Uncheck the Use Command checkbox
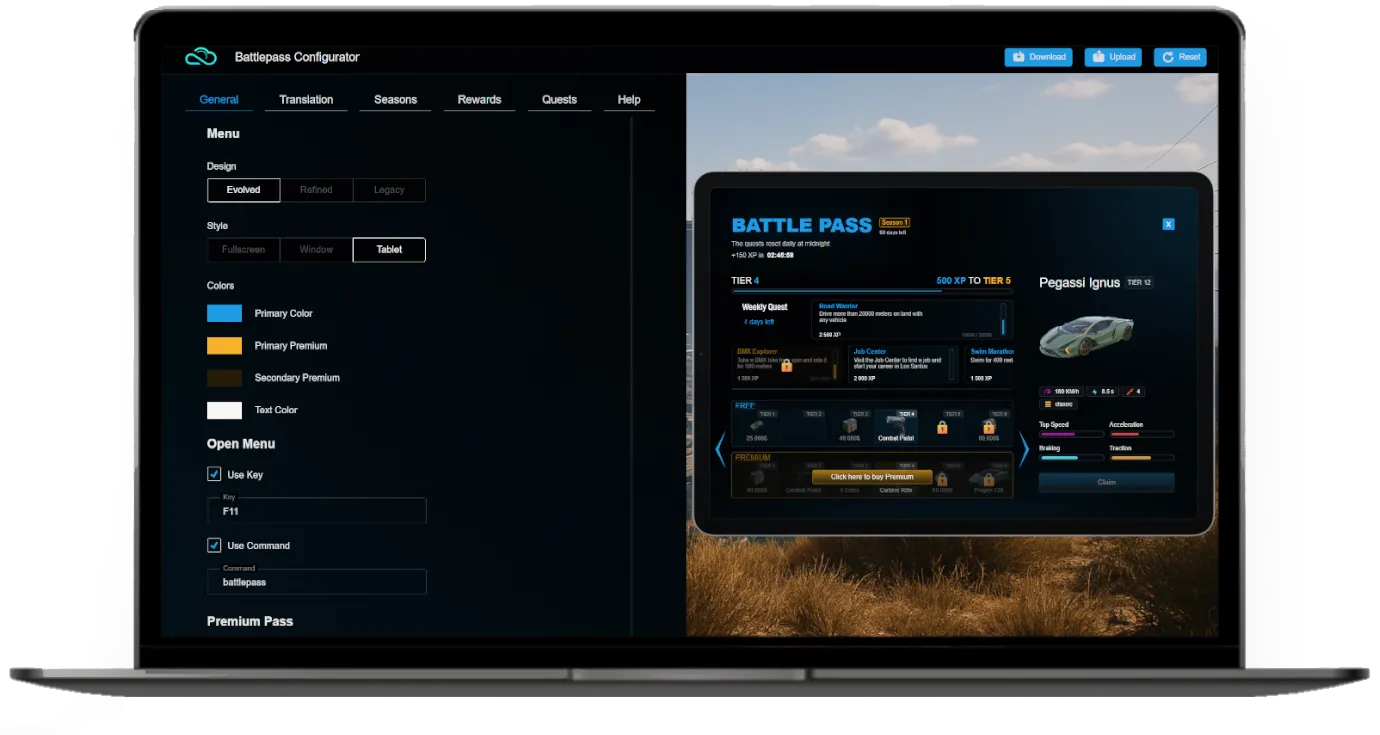 214,545
